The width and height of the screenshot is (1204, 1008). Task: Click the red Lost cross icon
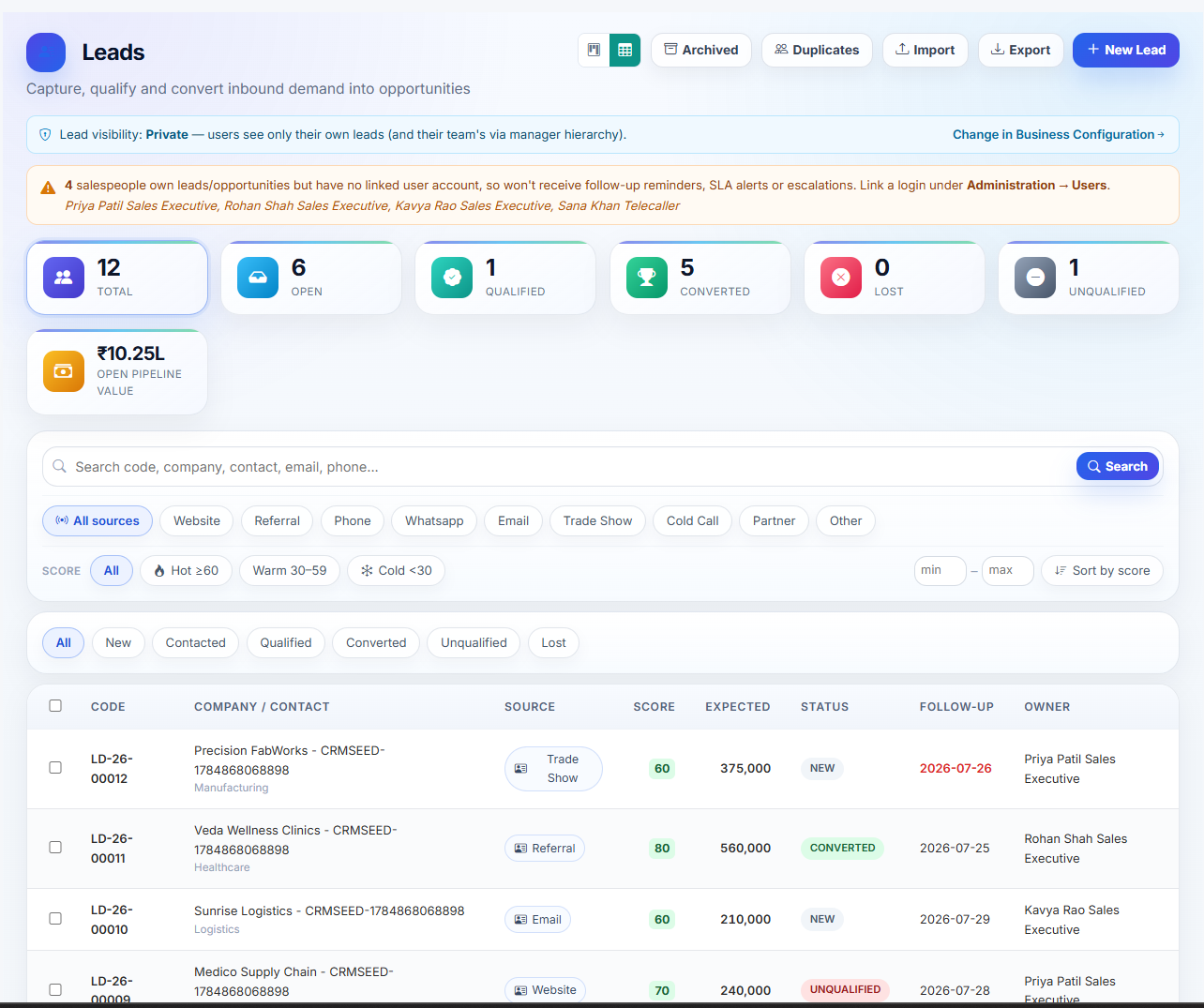(x=841, y=278)
